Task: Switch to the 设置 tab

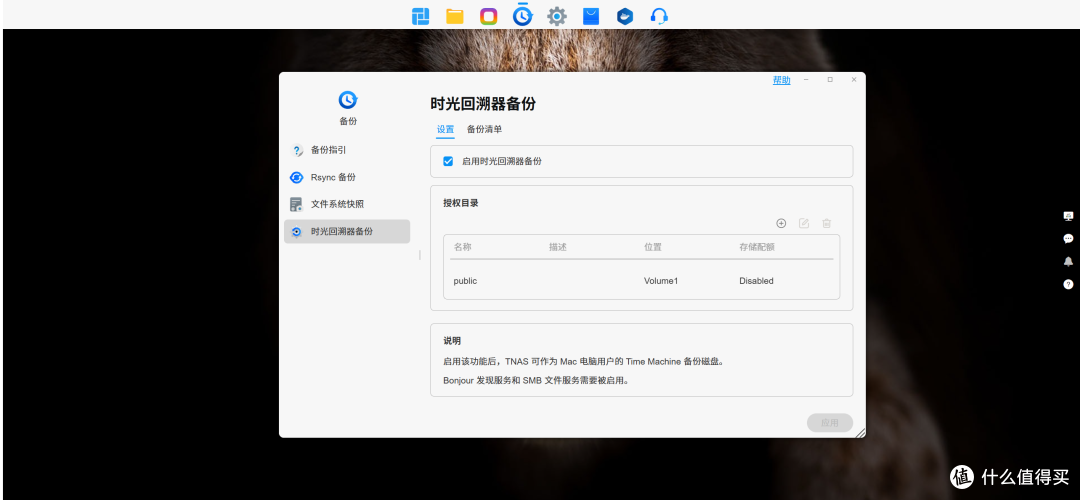Action: pyautogui.click(x=446, y=129)
